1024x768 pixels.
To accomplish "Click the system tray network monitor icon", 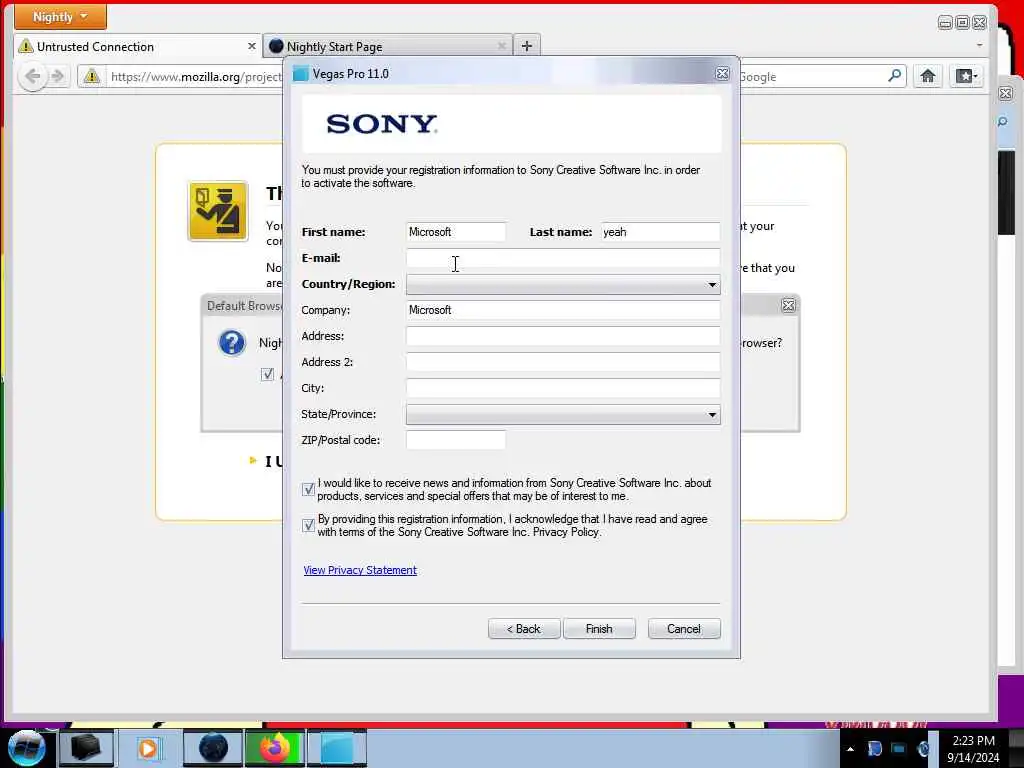I will pos(899,749).
